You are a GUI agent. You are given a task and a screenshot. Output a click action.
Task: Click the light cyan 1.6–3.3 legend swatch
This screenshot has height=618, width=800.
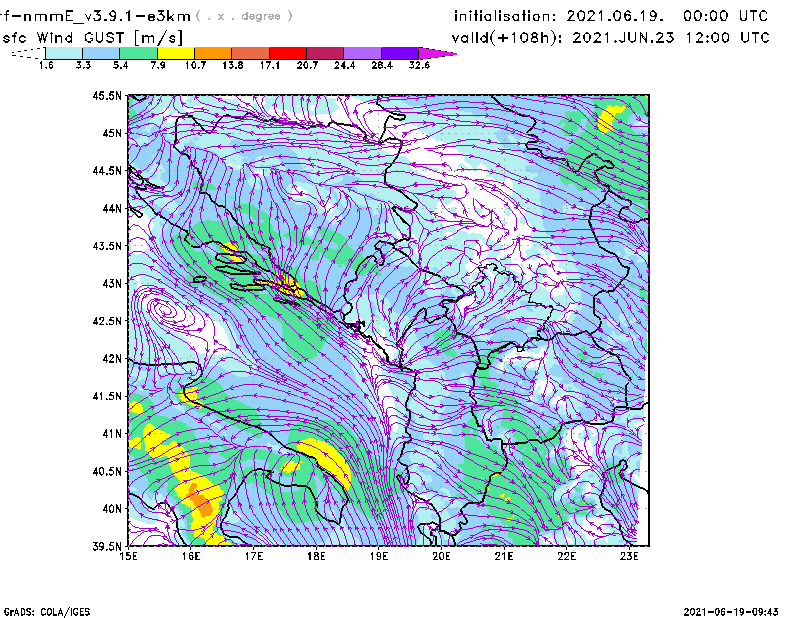64,53
